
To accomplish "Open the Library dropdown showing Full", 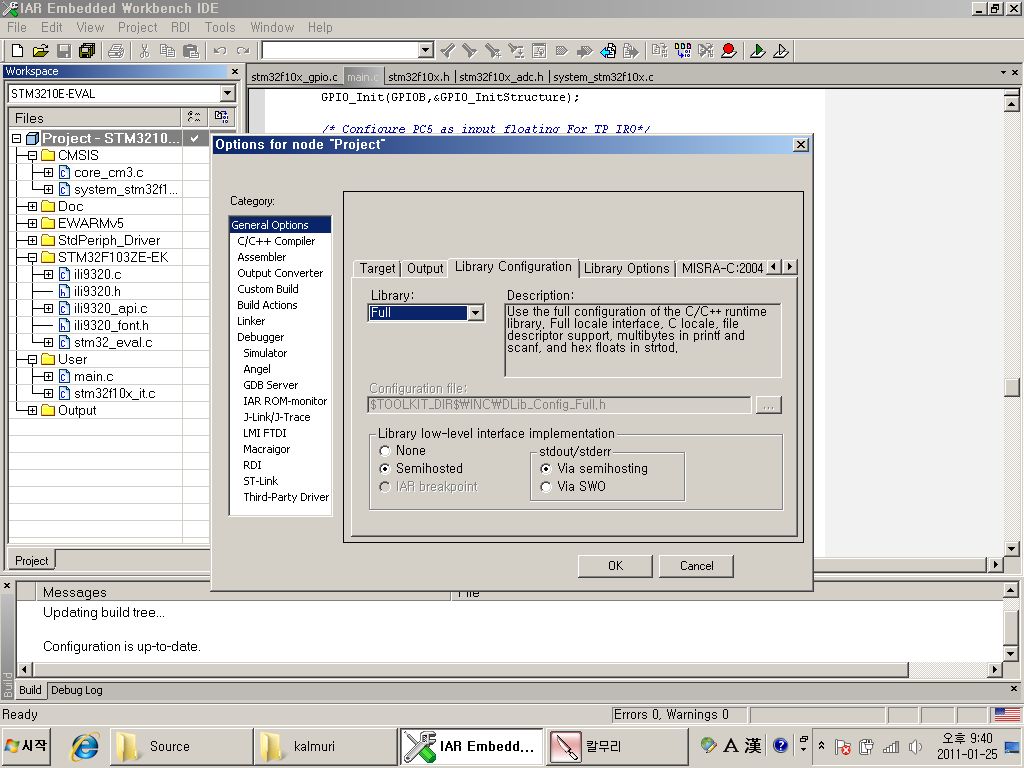I will 475,313.
